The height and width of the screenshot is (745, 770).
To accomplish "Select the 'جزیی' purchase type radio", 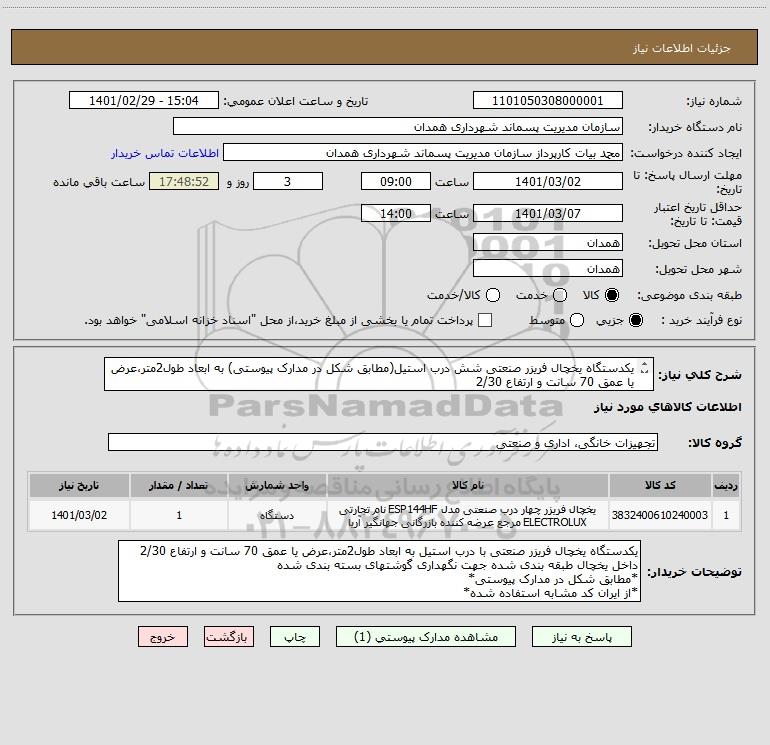I will [x=636, y=320].
